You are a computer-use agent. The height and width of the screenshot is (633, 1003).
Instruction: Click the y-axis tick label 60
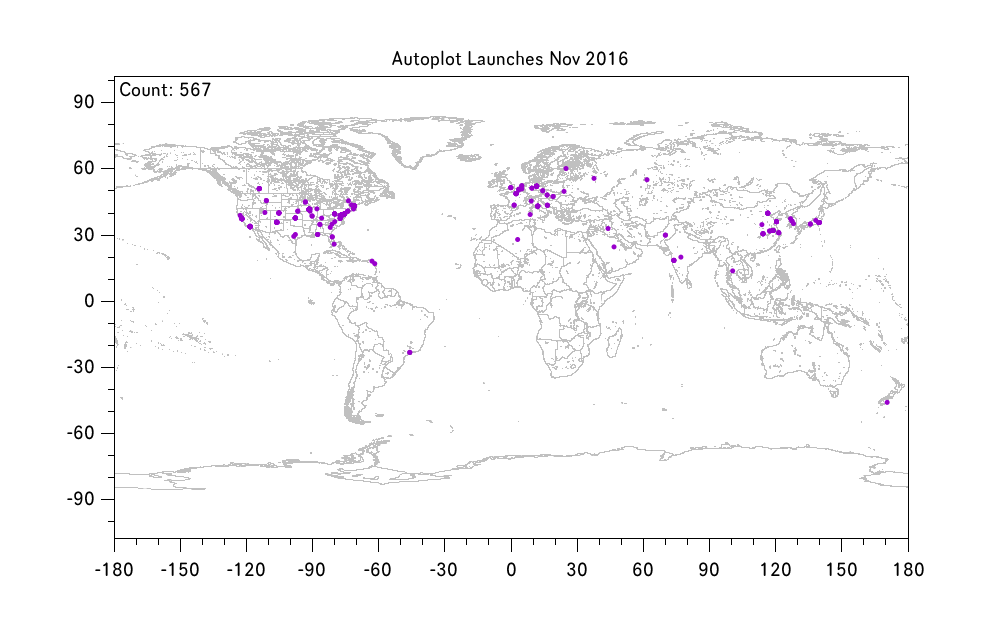tap(83, 168)
